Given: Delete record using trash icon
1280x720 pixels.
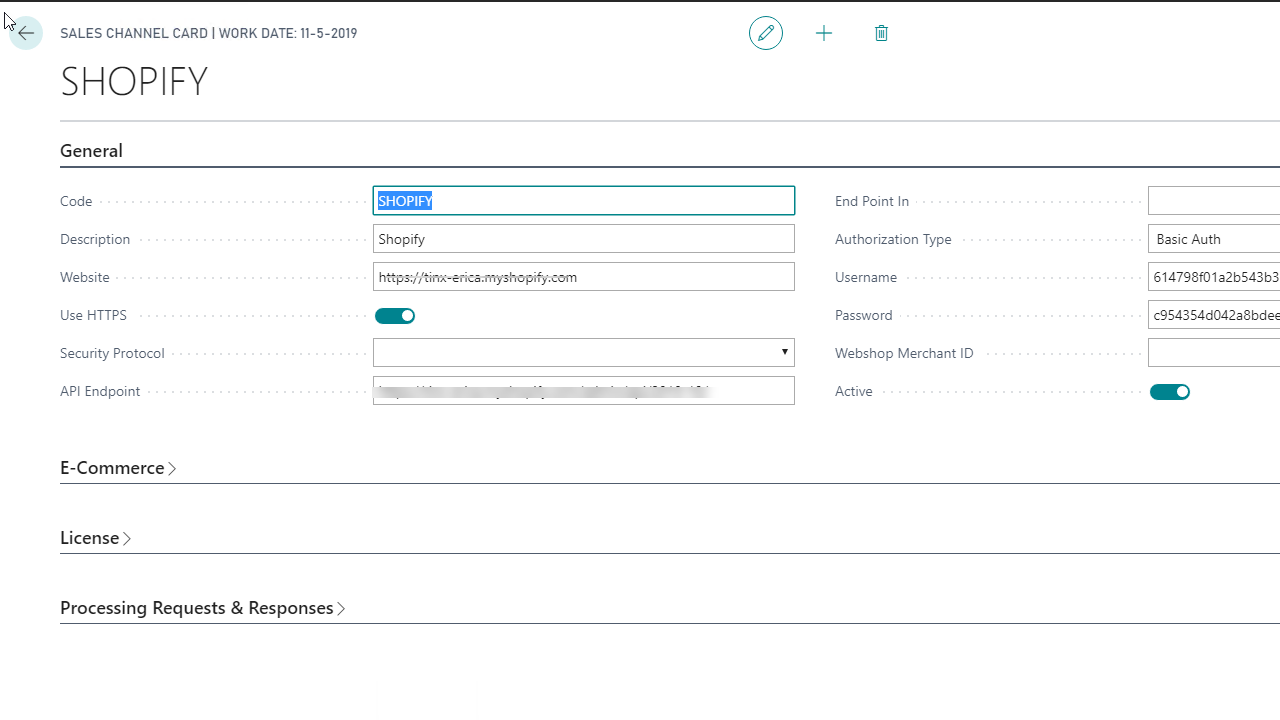Looking at the screenshot, I should click(881, 33).
